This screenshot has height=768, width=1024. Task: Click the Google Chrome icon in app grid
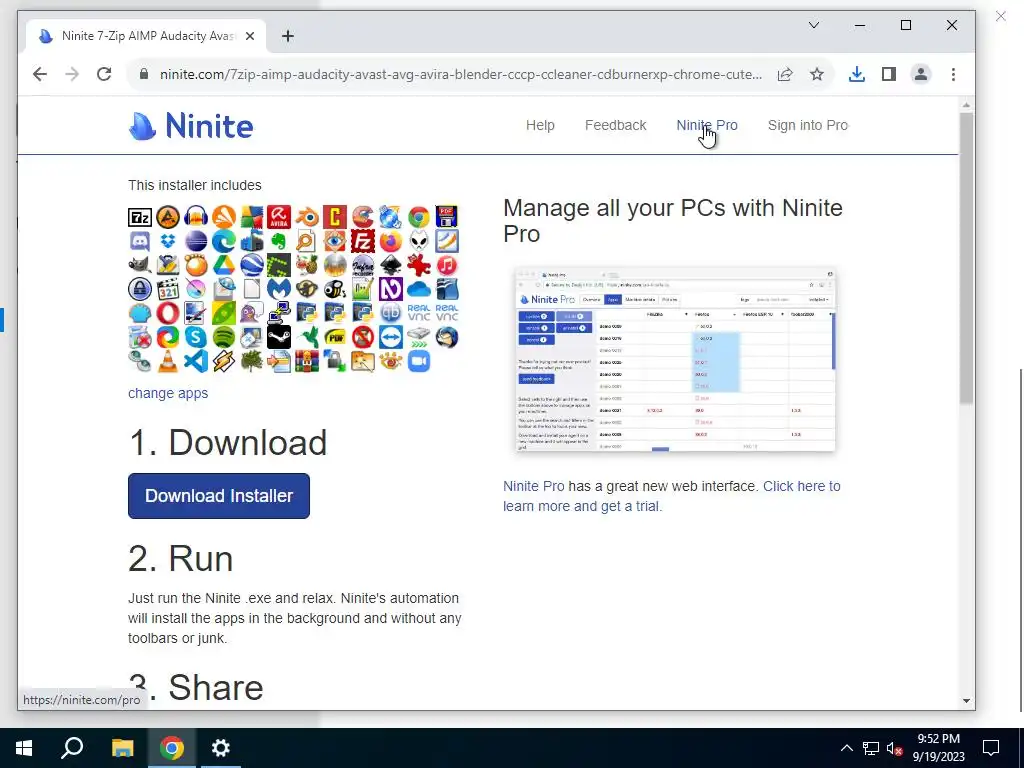point(419,217)
